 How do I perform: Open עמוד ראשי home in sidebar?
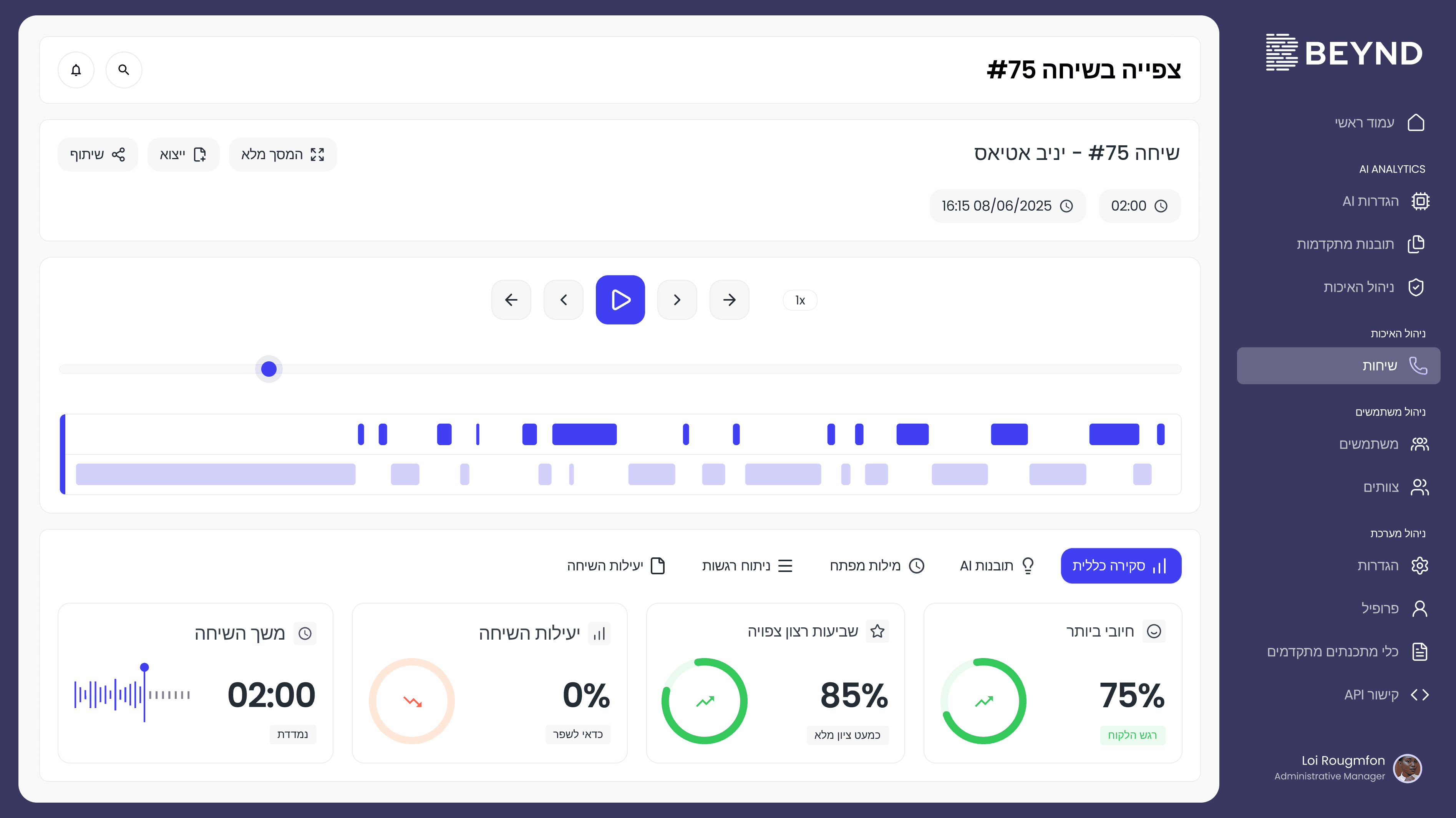1379,123
